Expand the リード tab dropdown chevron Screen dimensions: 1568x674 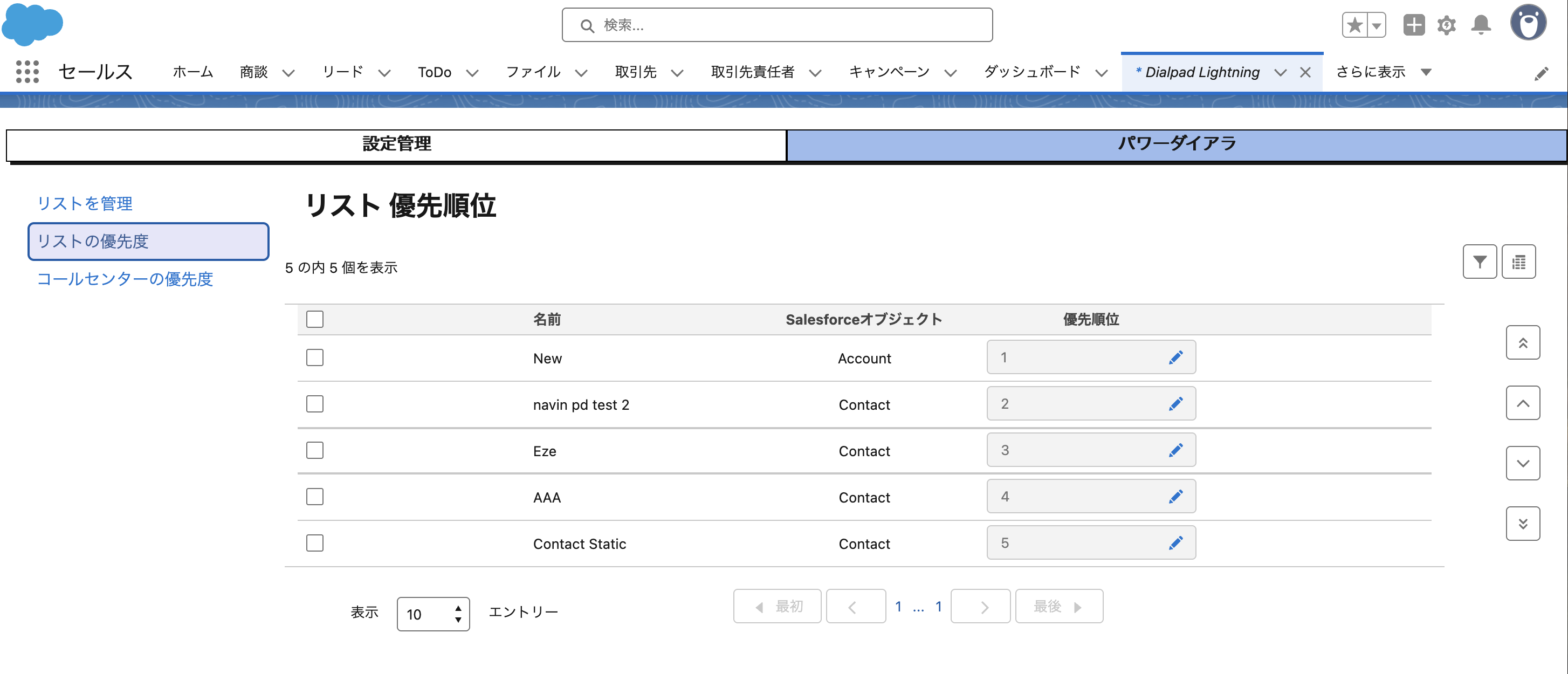[x=384, y=73]
